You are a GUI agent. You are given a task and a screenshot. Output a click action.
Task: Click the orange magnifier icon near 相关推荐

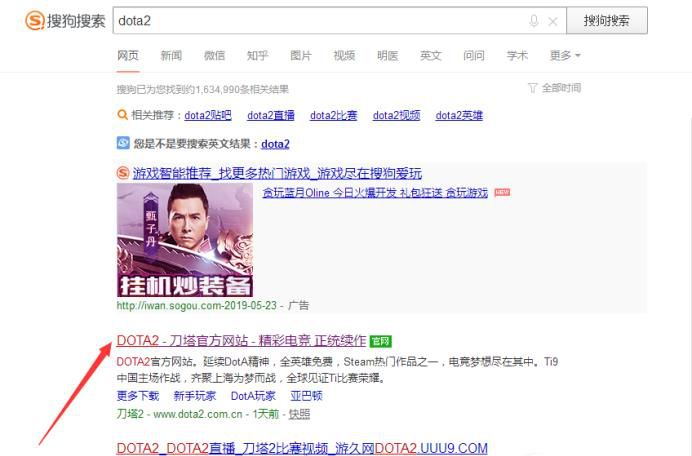(122, 115)
